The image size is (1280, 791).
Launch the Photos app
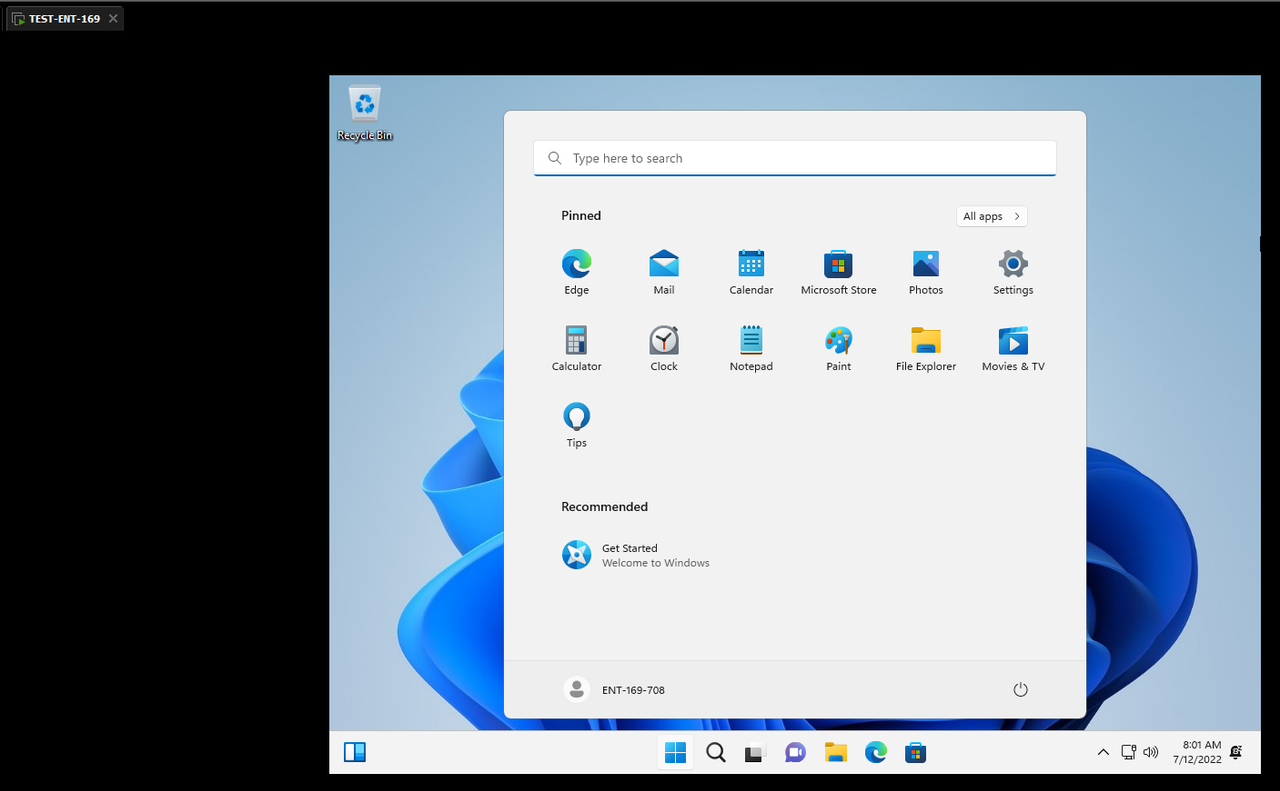point(926,272)
